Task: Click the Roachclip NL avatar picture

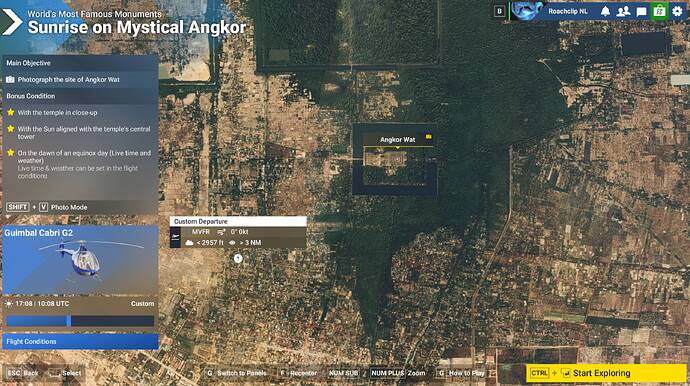Action: tap(526, 11)
